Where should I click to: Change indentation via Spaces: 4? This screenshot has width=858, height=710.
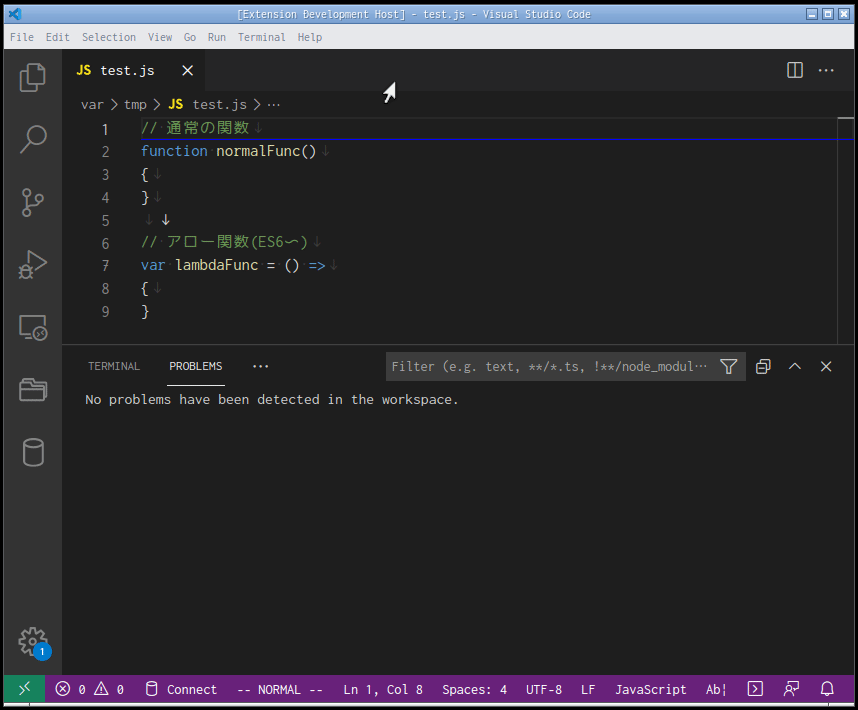tap(474, 689)
